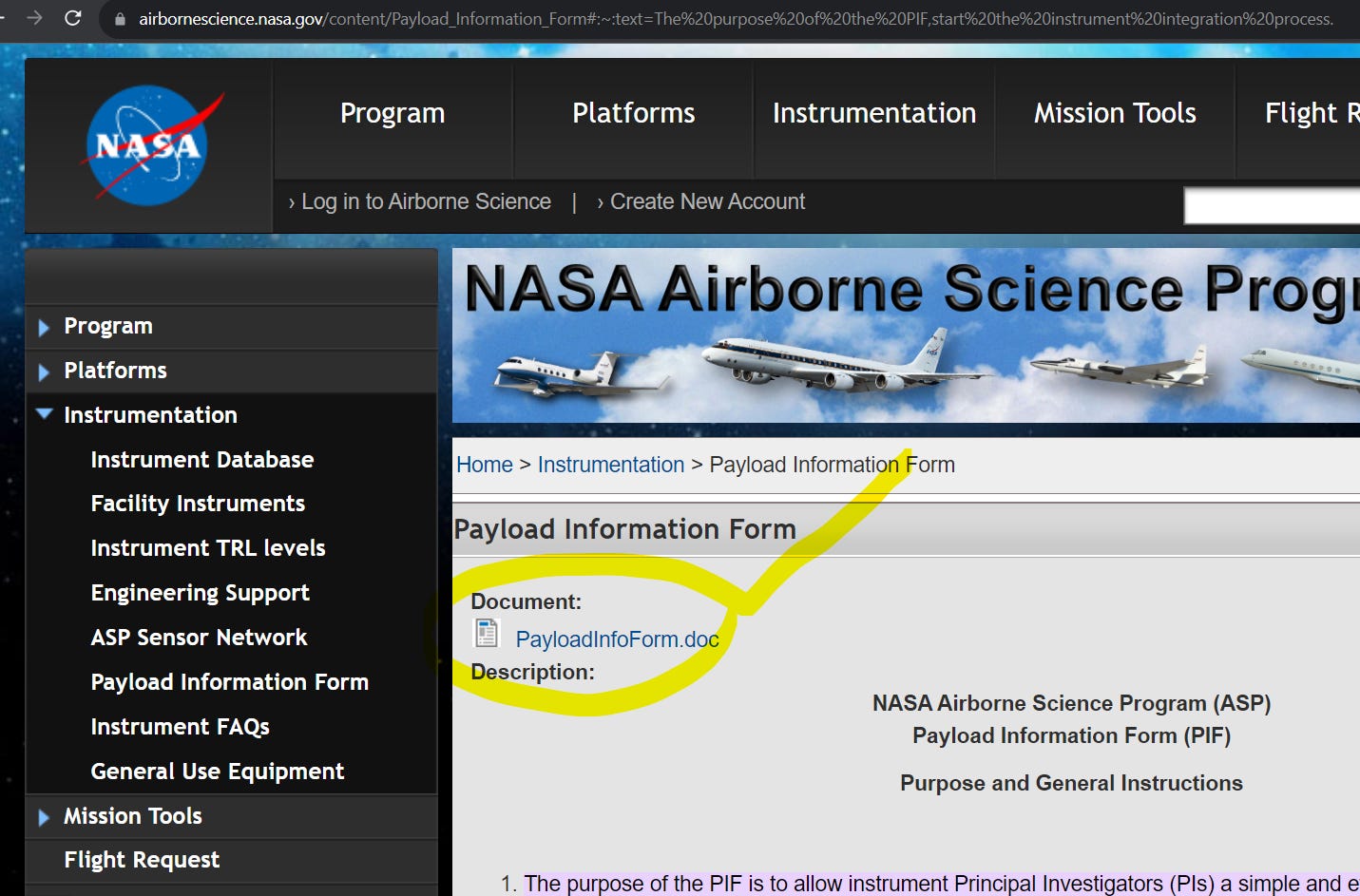Open the PayloadInfoForm document icon

click(487, 633)
